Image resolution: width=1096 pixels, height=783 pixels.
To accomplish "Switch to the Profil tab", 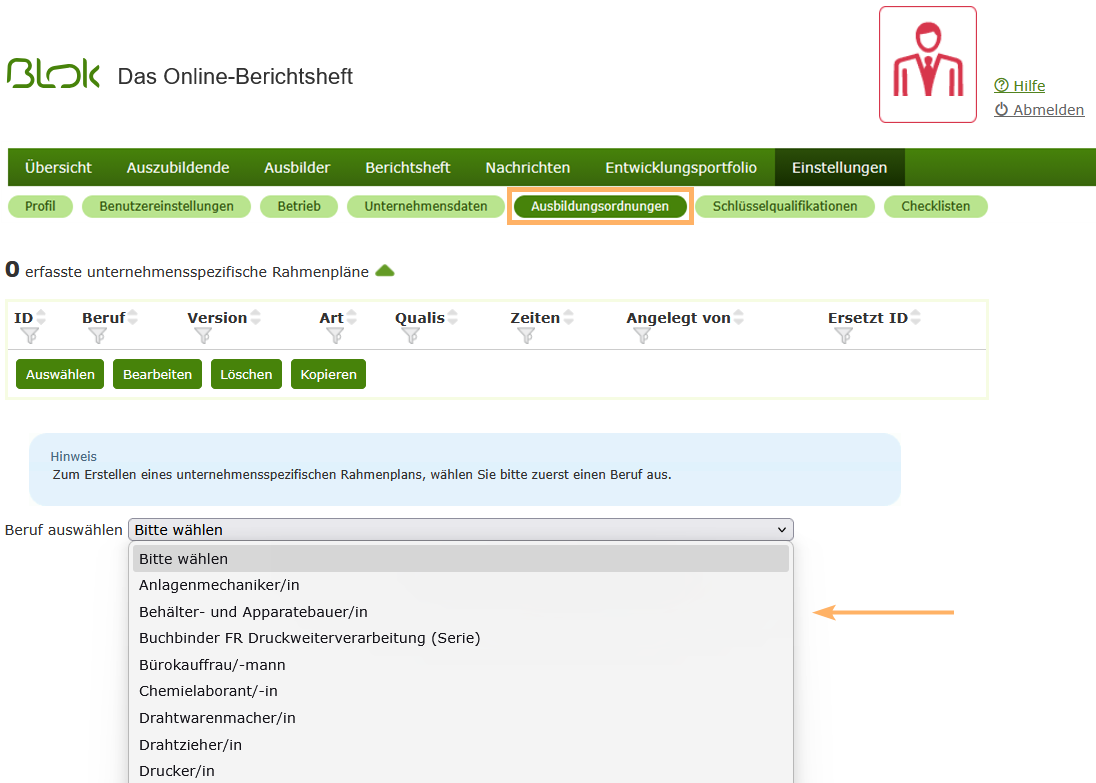I will click(x=40, y=206).
